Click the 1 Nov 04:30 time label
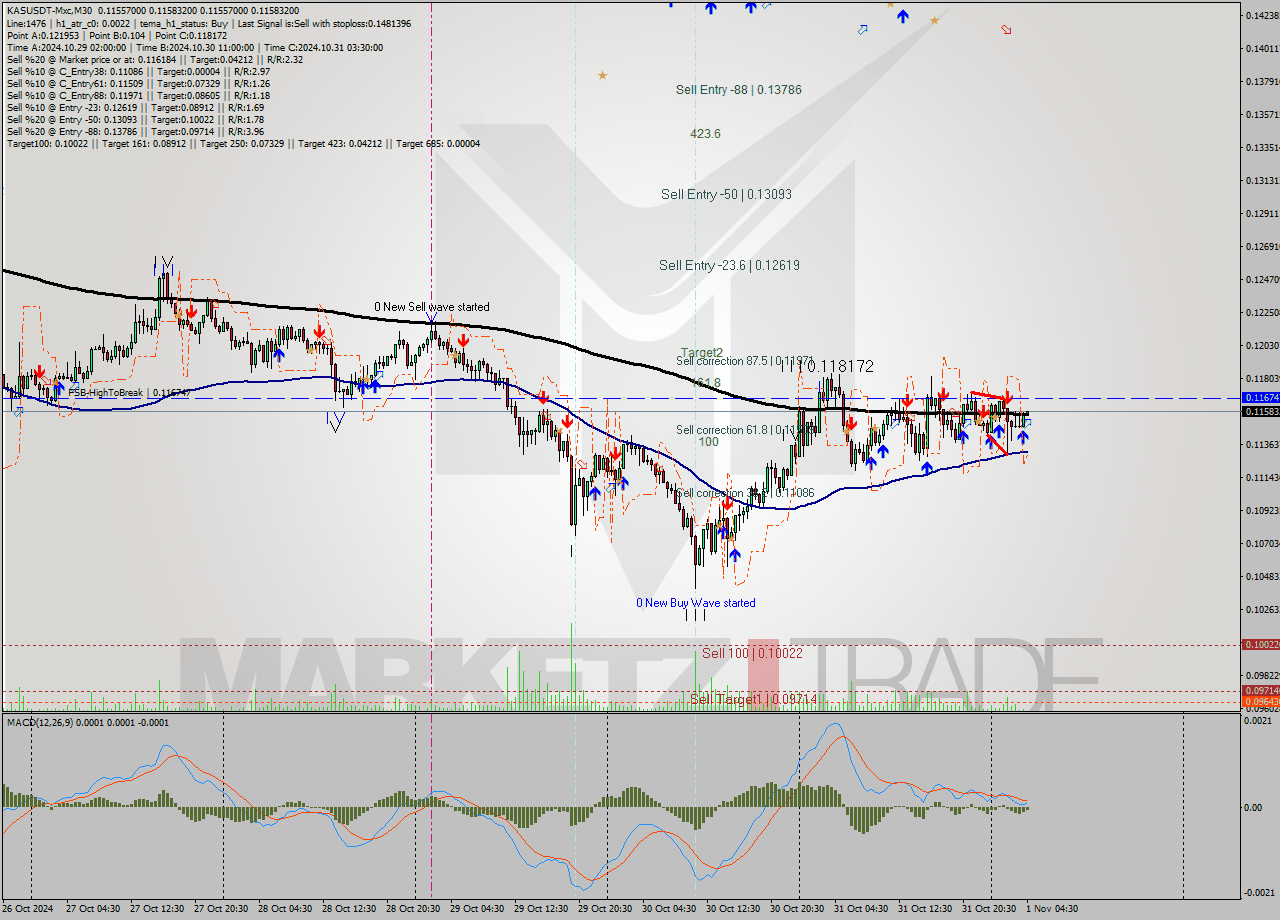 pyautogui.click(x=1052, y=909)
